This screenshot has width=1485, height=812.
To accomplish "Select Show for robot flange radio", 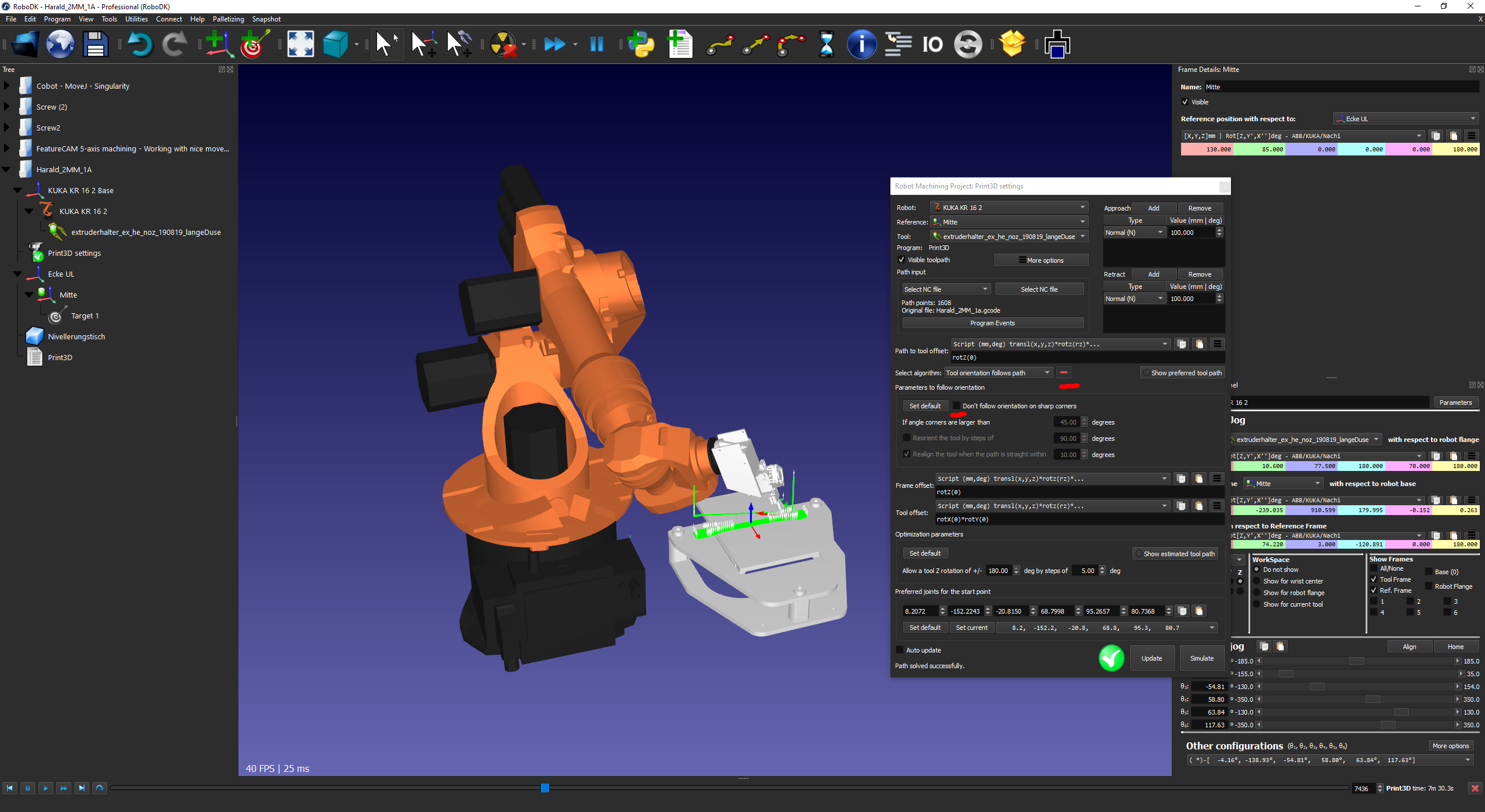I will coord(1256,593).
